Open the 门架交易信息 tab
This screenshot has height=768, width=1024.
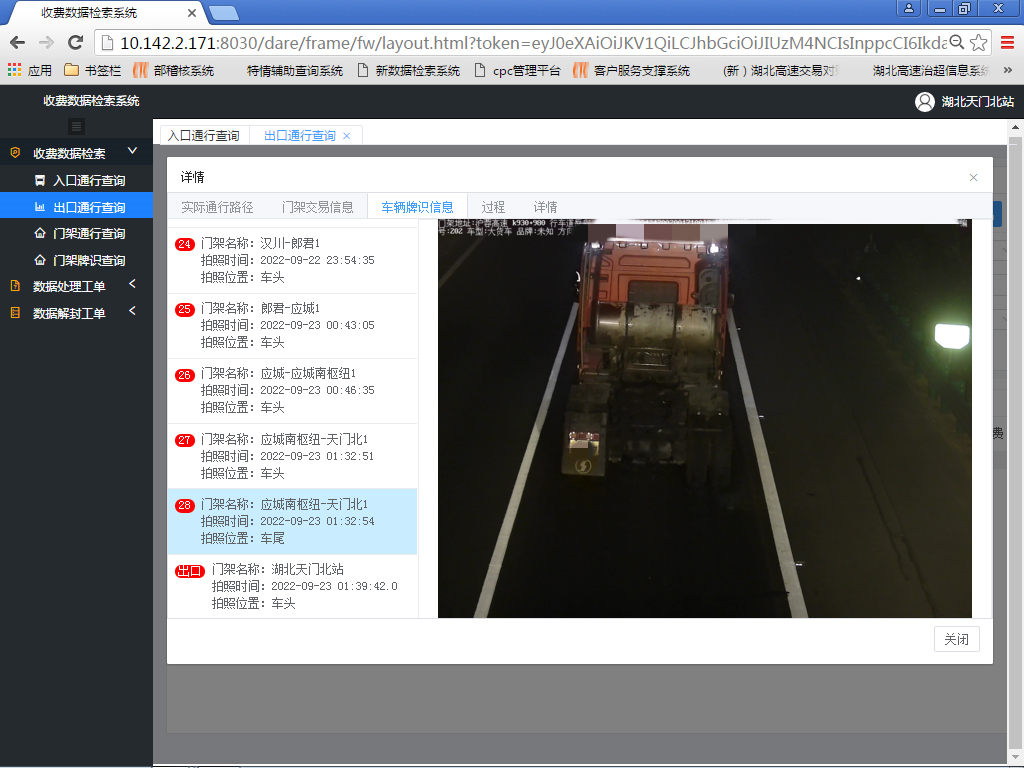coord(317,207)
